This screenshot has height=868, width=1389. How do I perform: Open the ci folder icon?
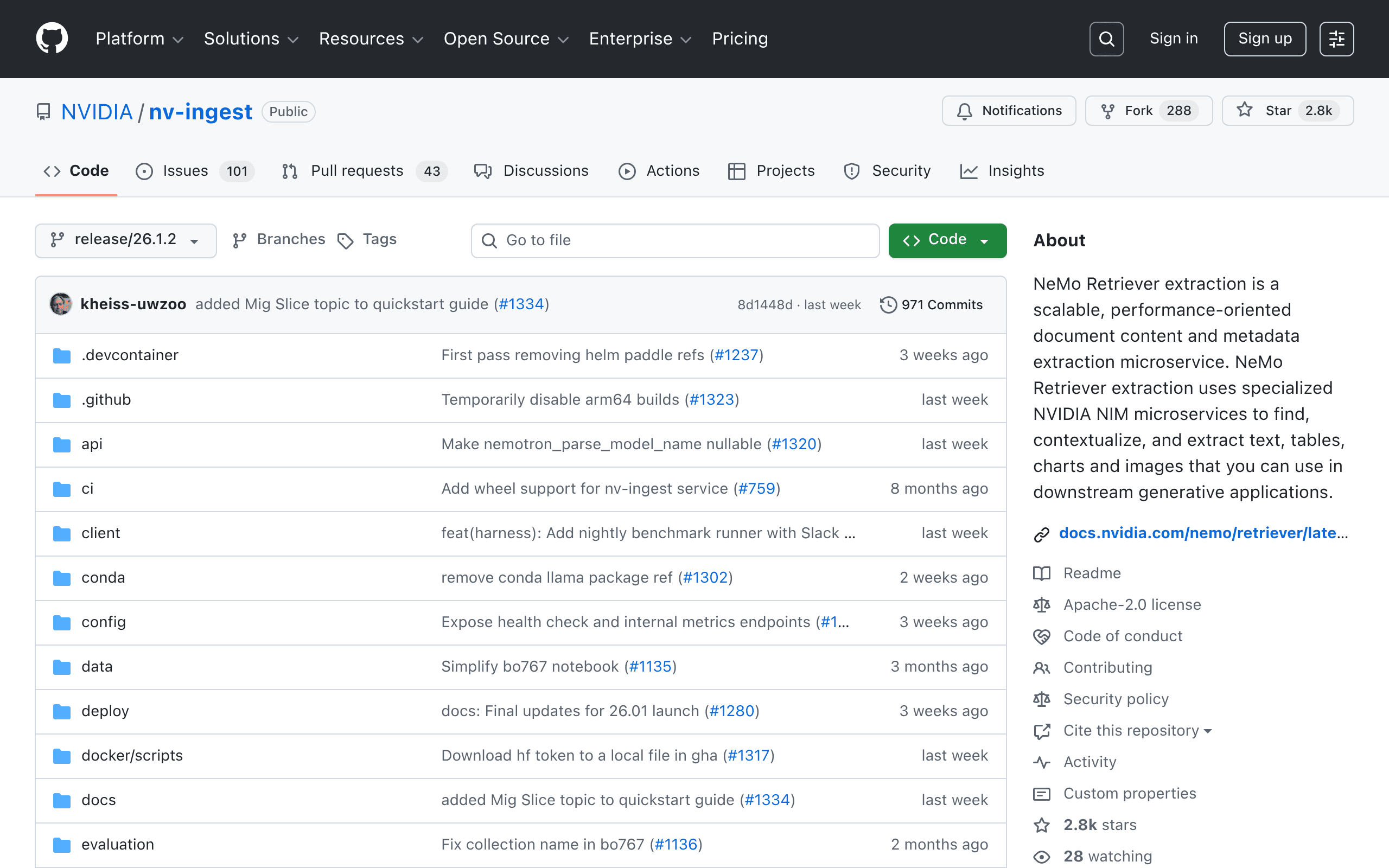click(x=61, y=489)
